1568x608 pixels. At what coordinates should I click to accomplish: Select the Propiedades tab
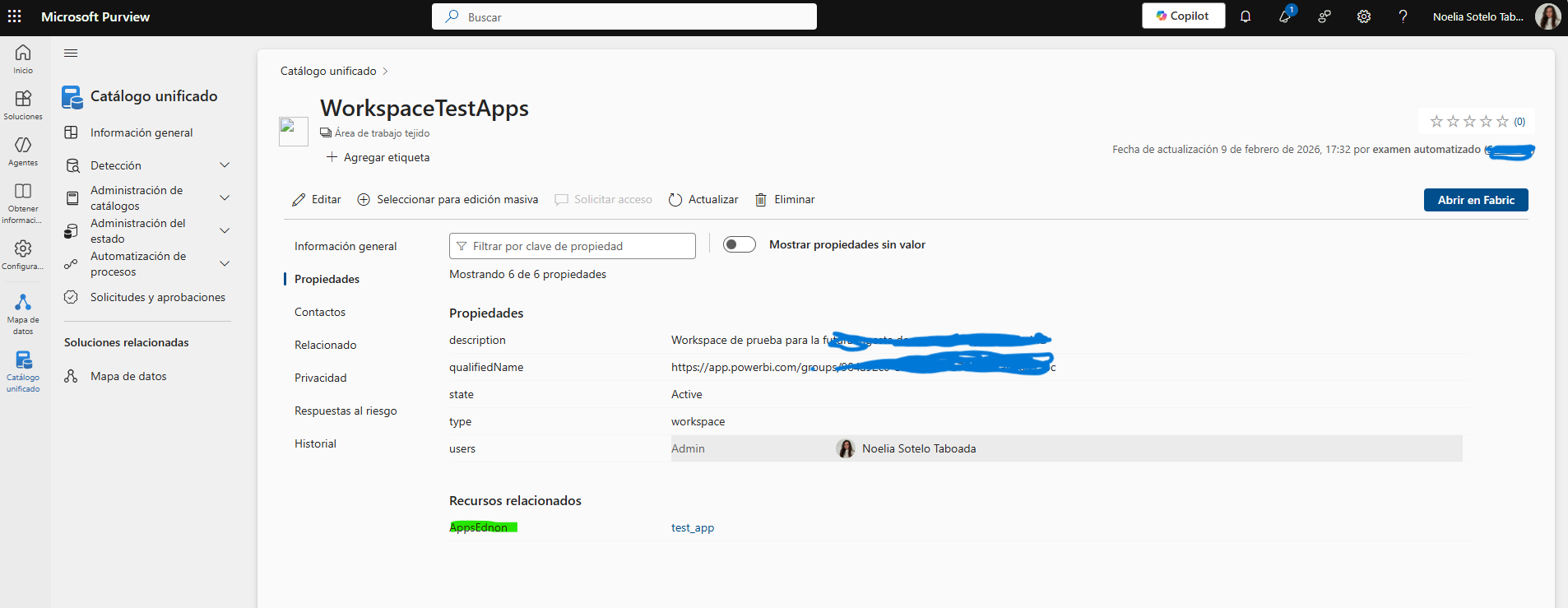(327, 279)
